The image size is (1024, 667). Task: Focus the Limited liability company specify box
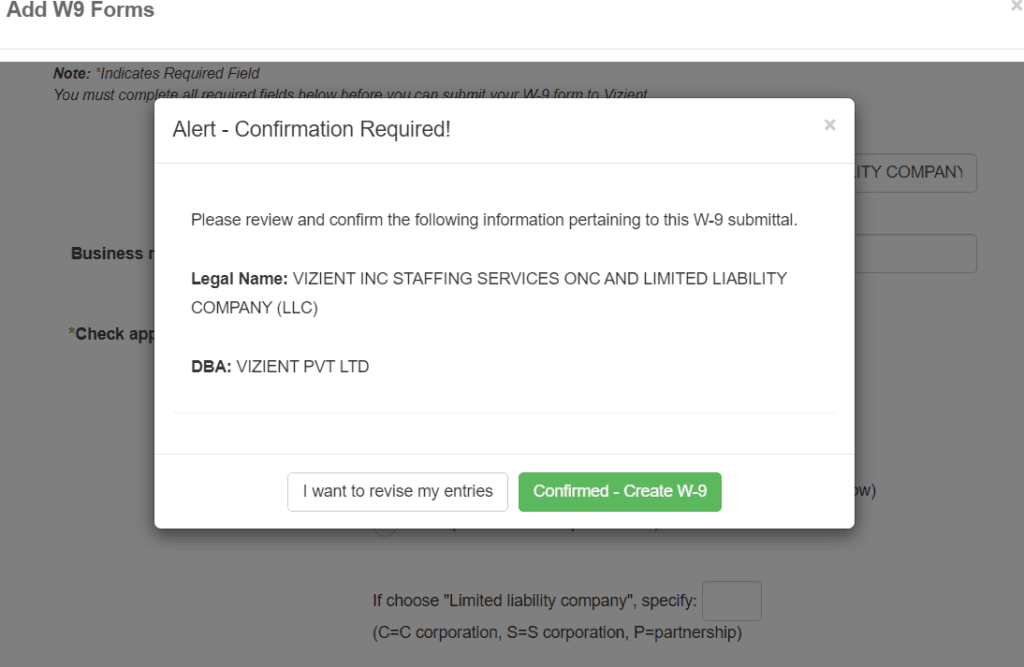coord(731,601)
